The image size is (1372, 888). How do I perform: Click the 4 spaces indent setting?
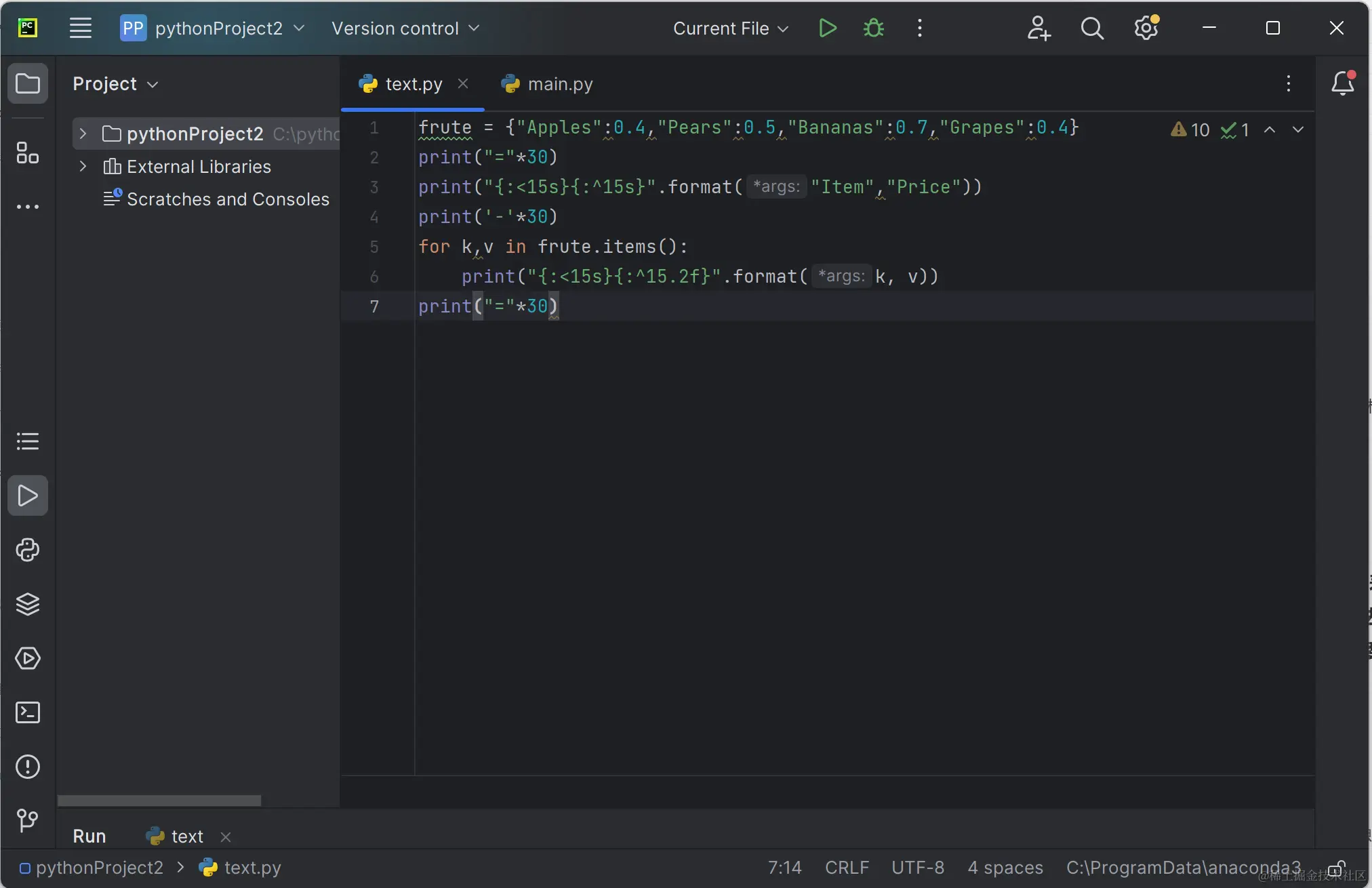[1005, 868]
